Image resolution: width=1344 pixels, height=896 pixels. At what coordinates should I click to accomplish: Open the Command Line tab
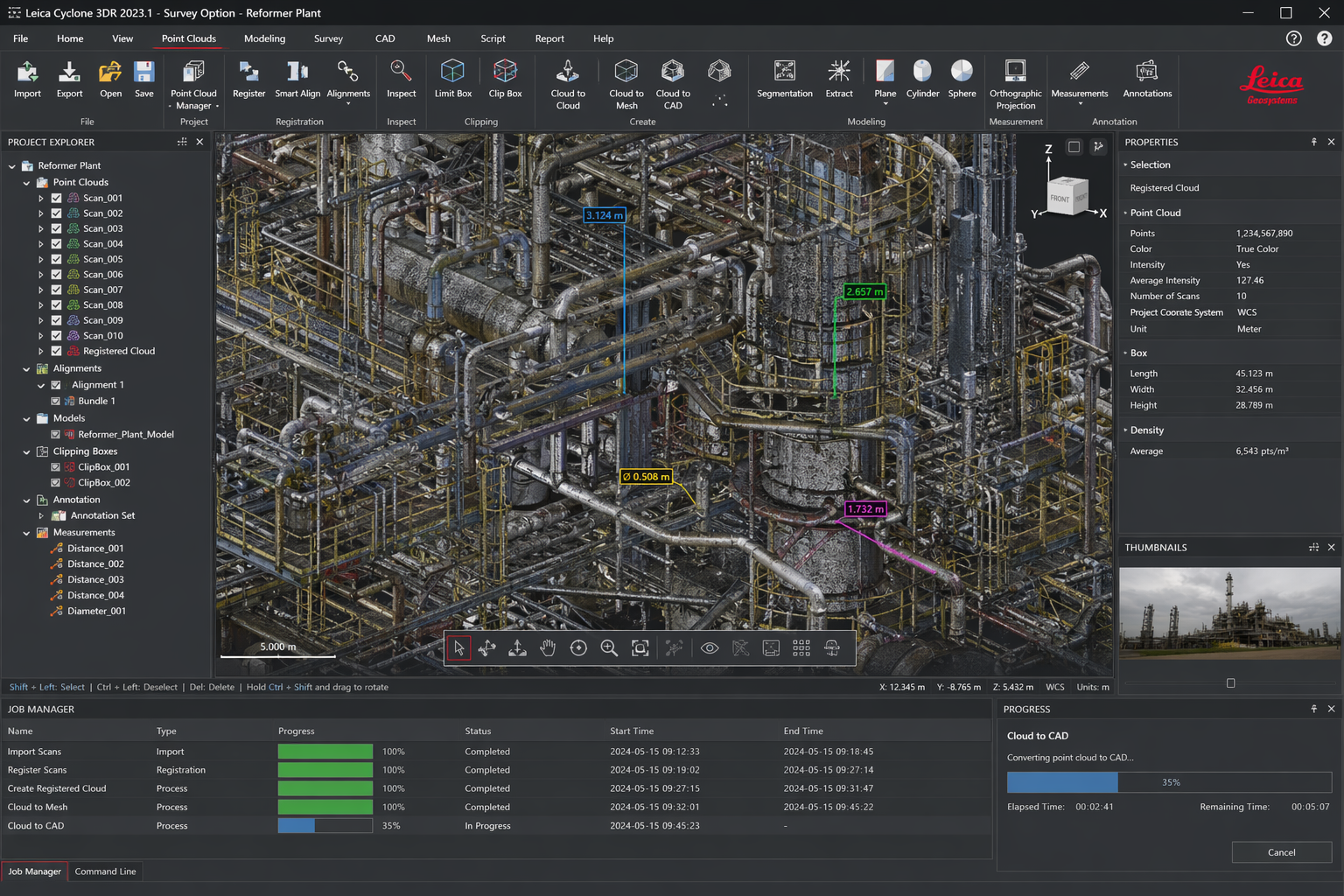point(105,871)
